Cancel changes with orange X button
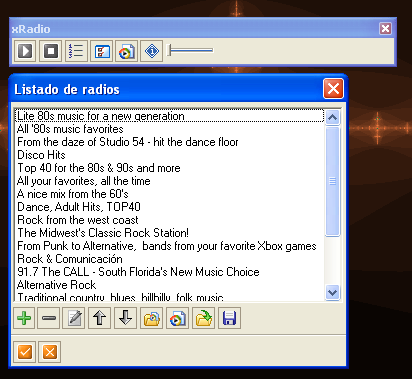 [50, 352]
